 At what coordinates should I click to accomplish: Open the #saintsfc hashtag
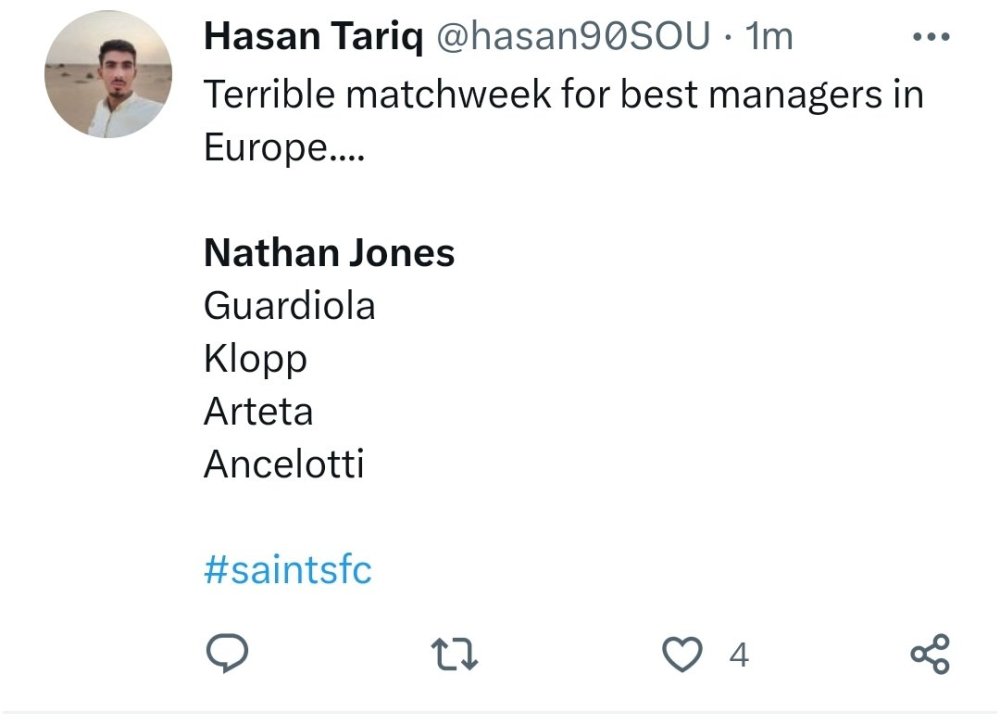[x=288, y=571]
